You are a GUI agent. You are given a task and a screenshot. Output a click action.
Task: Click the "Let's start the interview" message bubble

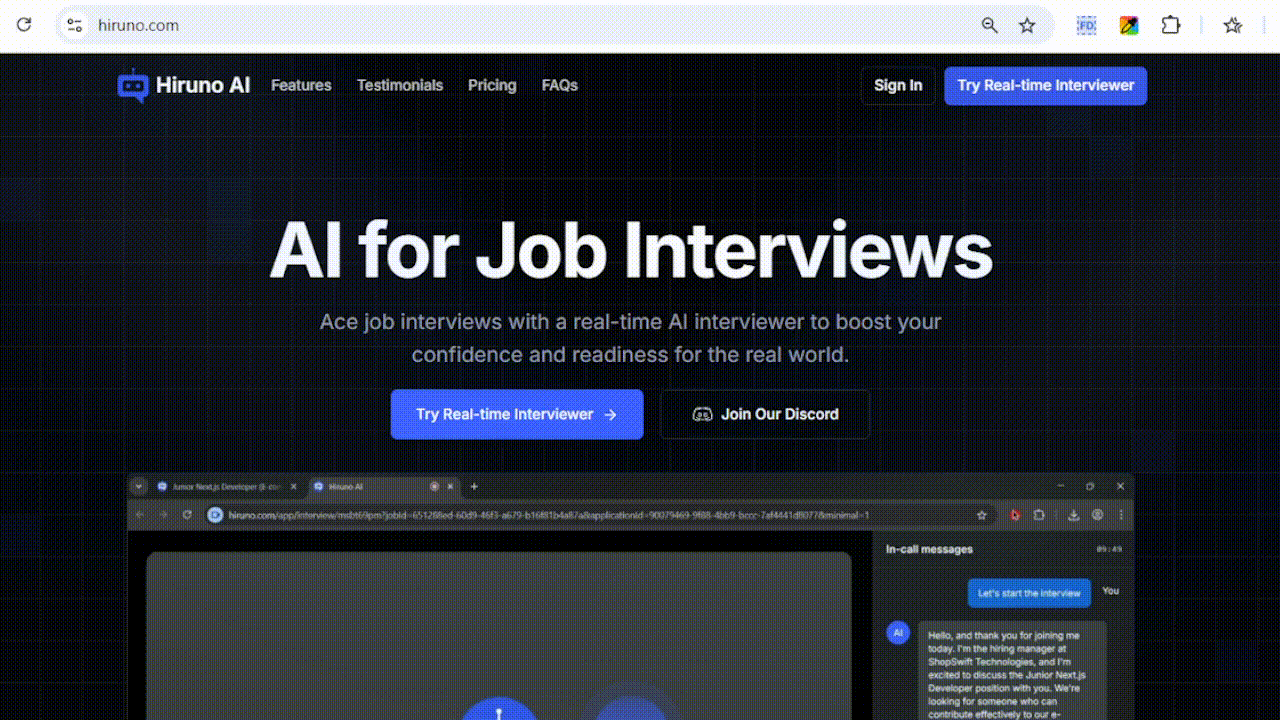(1030, 593)
